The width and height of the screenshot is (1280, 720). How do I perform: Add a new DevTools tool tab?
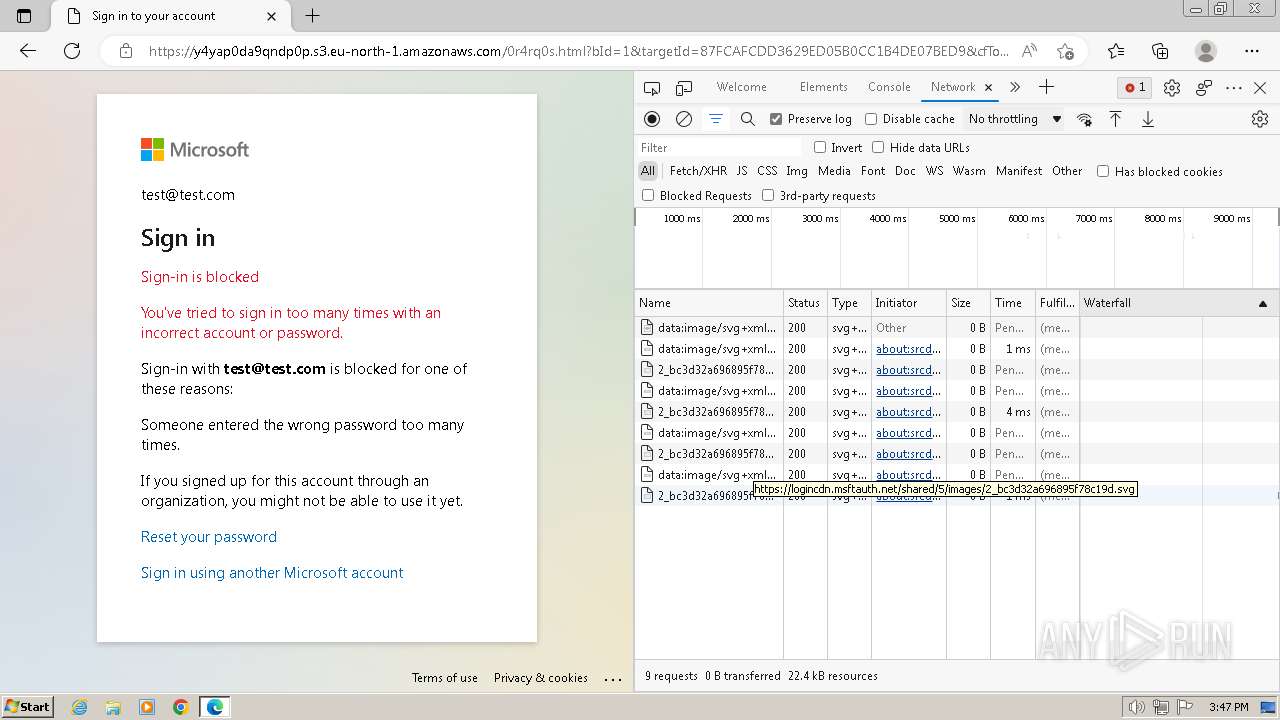point(1046,87)
